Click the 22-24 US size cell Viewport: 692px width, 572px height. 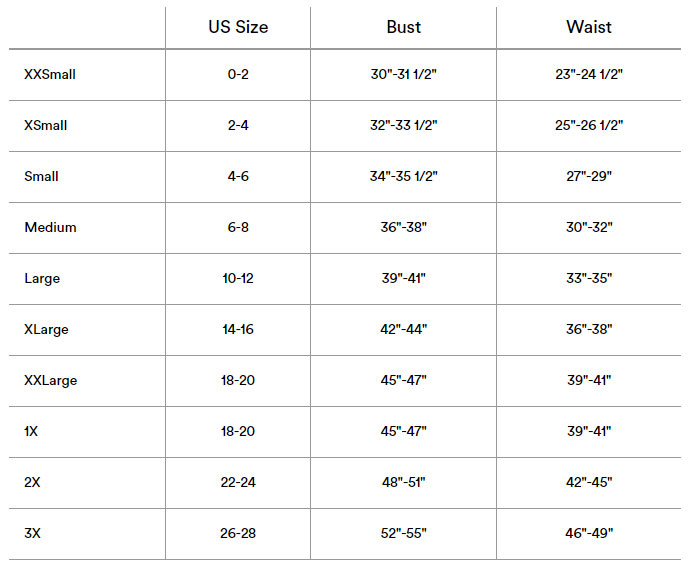click(238, 482)
